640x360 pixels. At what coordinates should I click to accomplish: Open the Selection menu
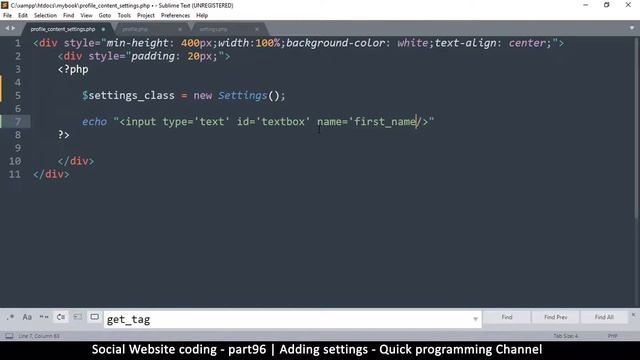point(45,16)
